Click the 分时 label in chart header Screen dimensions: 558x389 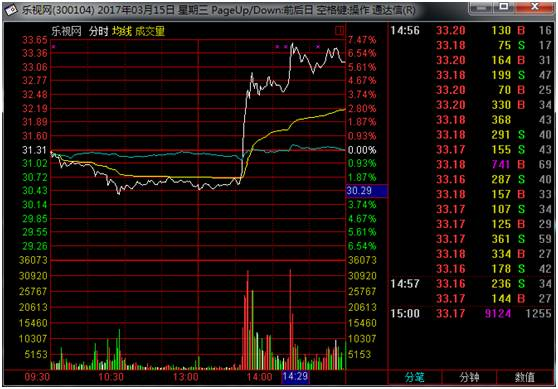tap(98, 31)
